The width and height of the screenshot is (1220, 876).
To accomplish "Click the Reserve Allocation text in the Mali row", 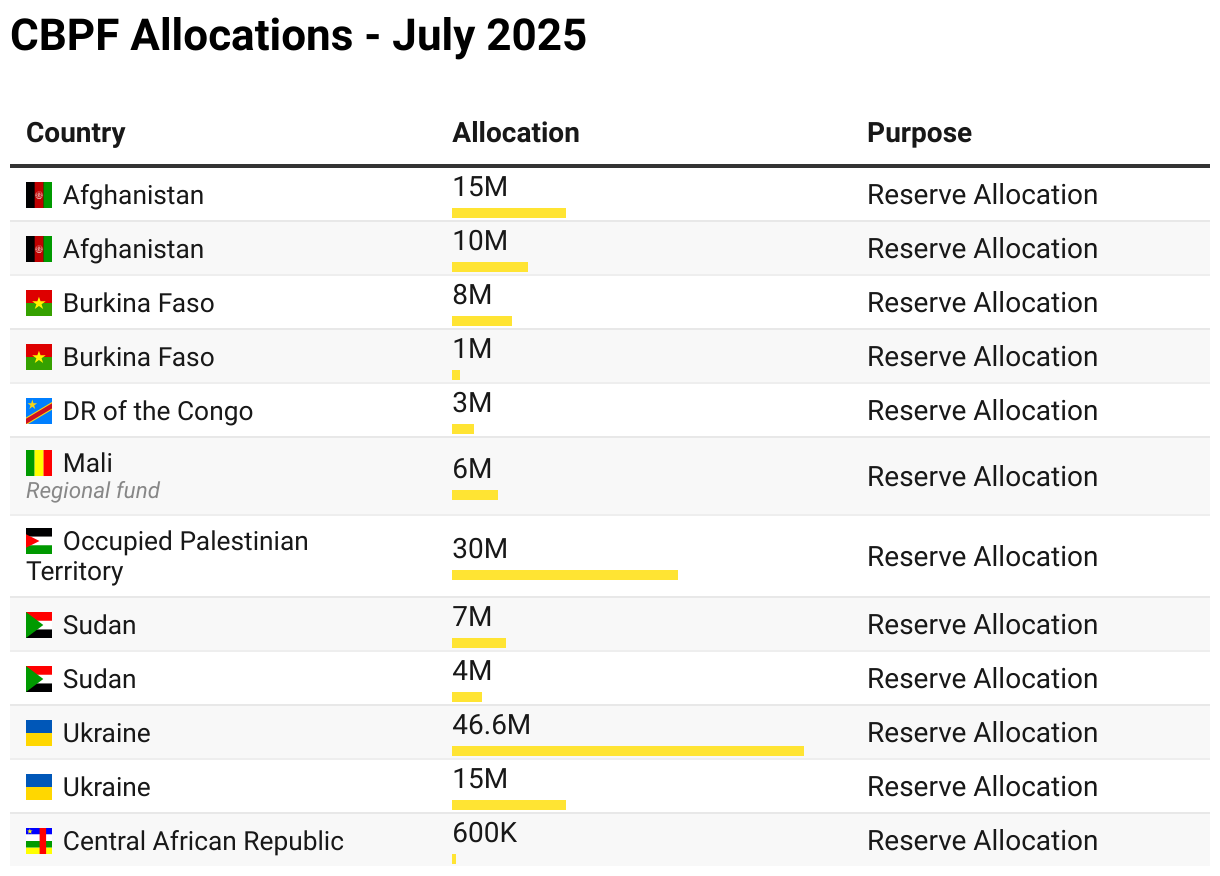I will [982, 477].
